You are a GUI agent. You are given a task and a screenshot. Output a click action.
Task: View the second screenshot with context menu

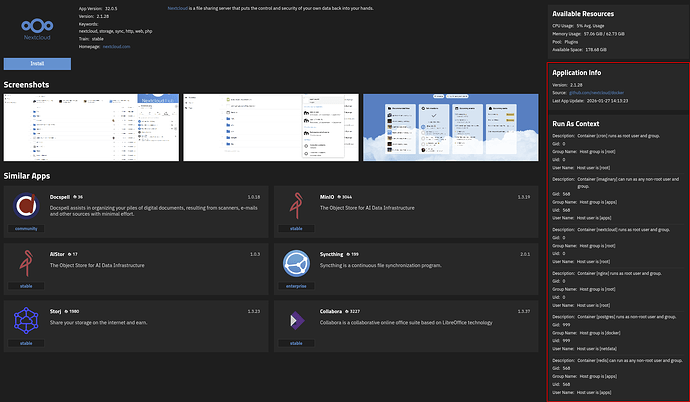[x=271, y=127]
